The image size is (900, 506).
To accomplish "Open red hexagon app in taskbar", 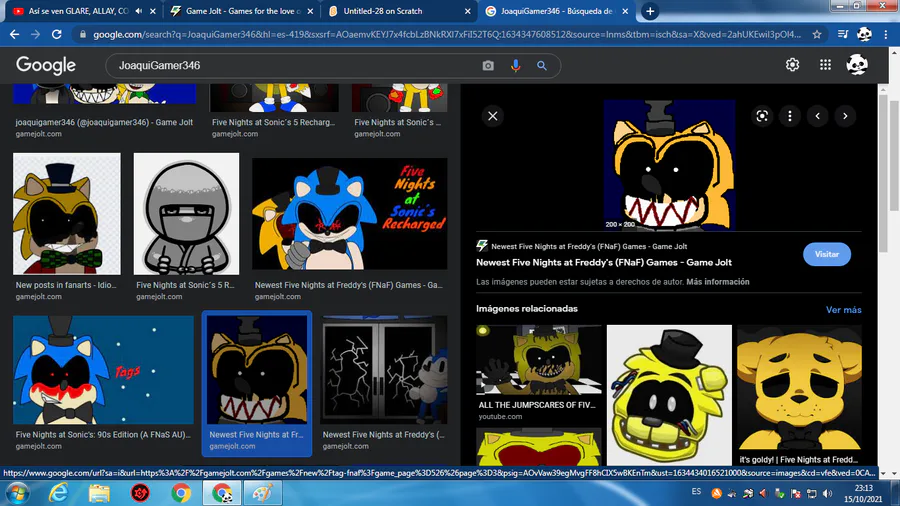I will 139,493.
